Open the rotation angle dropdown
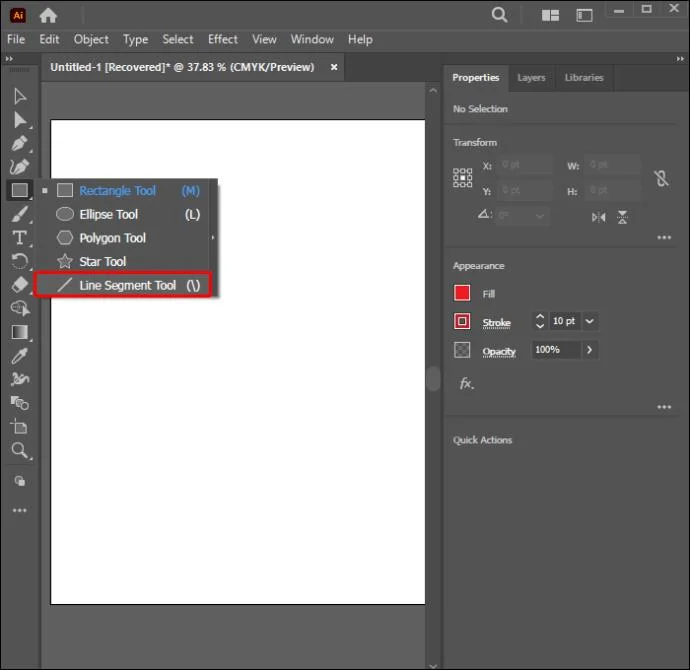The width and height of the screenshot is (690, 670). [x=540, y=216]
